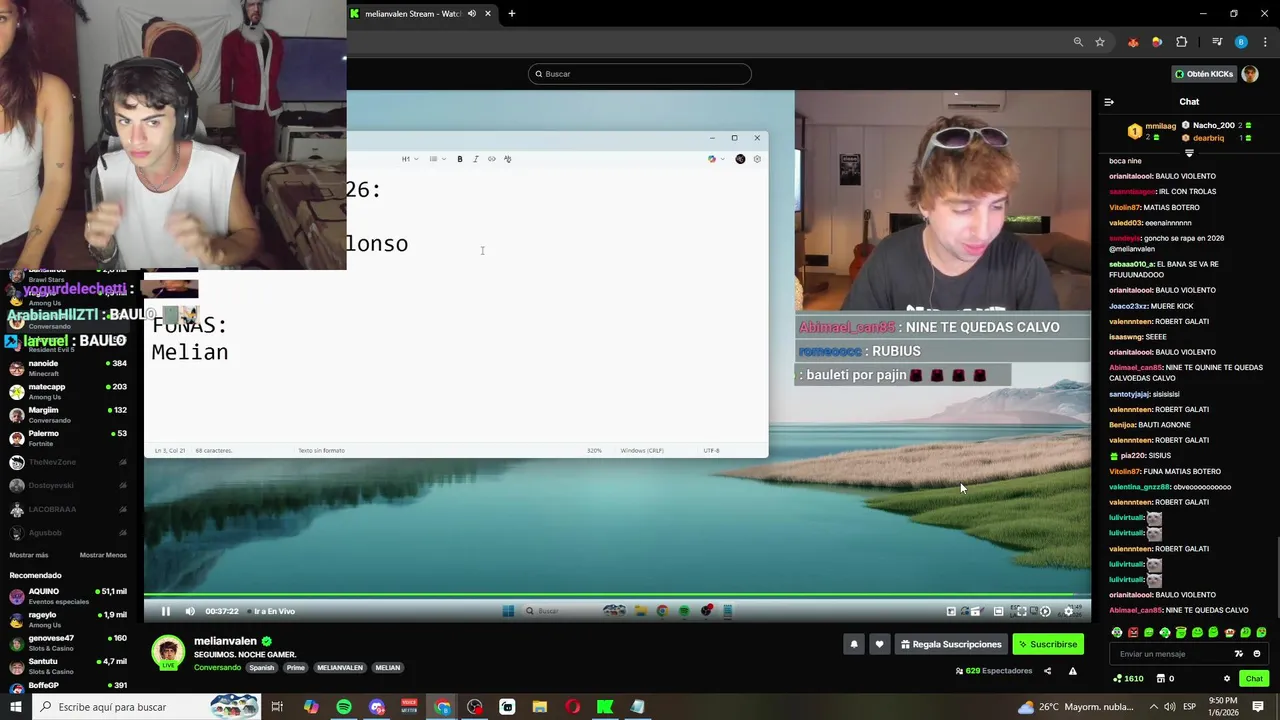
Task: Open the Chrome extensions puzzle icon
Action: [x=1182, y=42]
